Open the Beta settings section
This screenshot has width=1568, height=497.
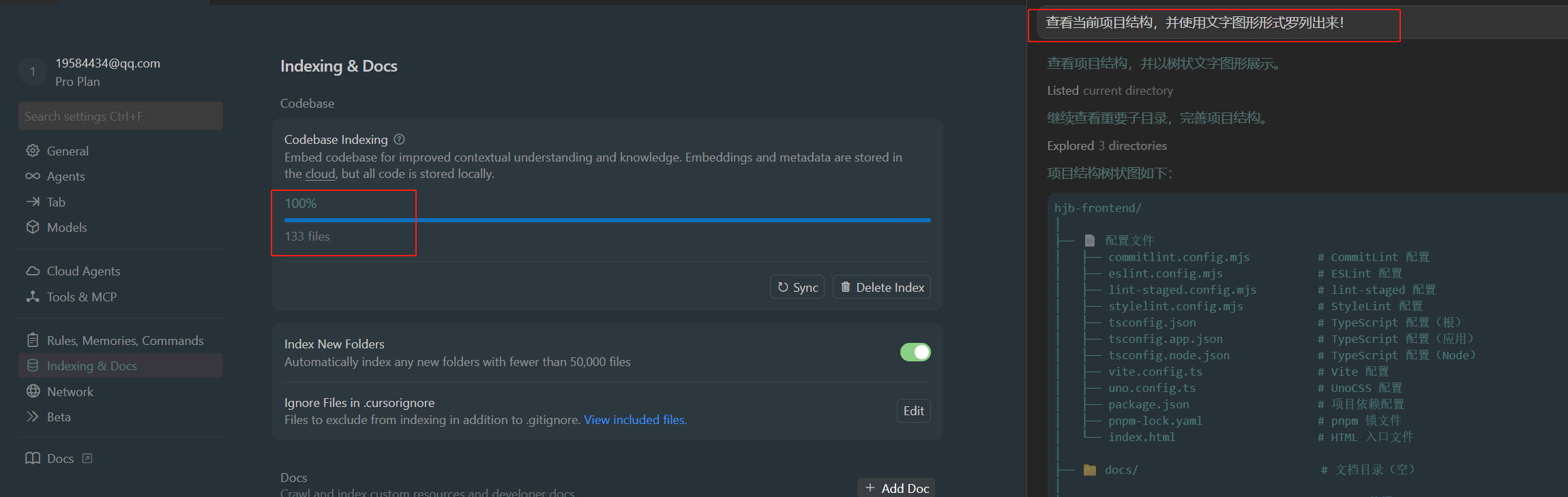59,417
